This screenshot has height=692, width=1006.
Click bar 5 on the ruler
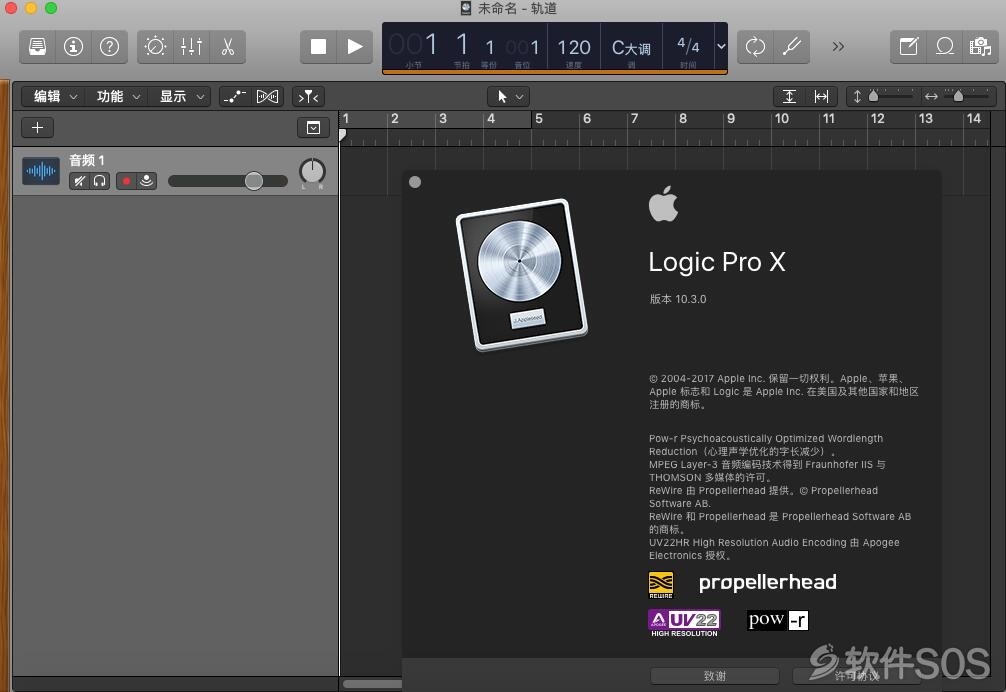(x=539, y=119)
